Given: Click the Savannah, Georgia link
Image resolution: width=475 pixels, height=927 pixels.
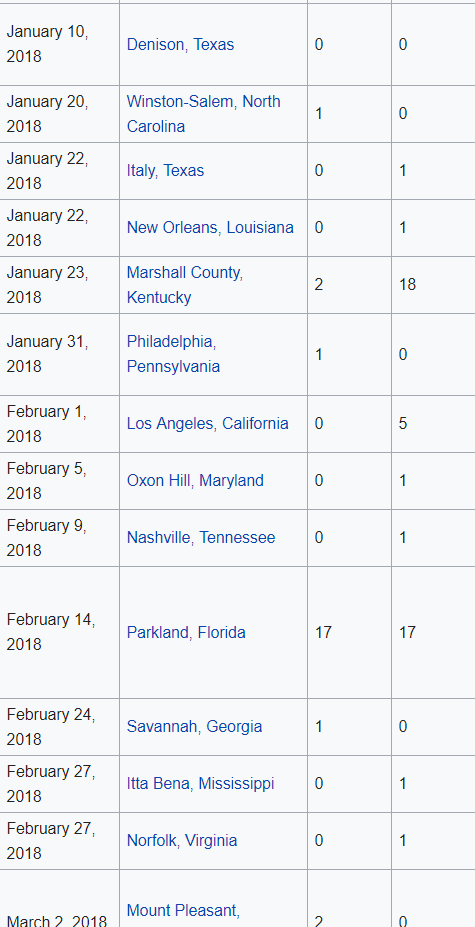Looking at the screenshot, I should pyautogui.click(x=195, y=727).
